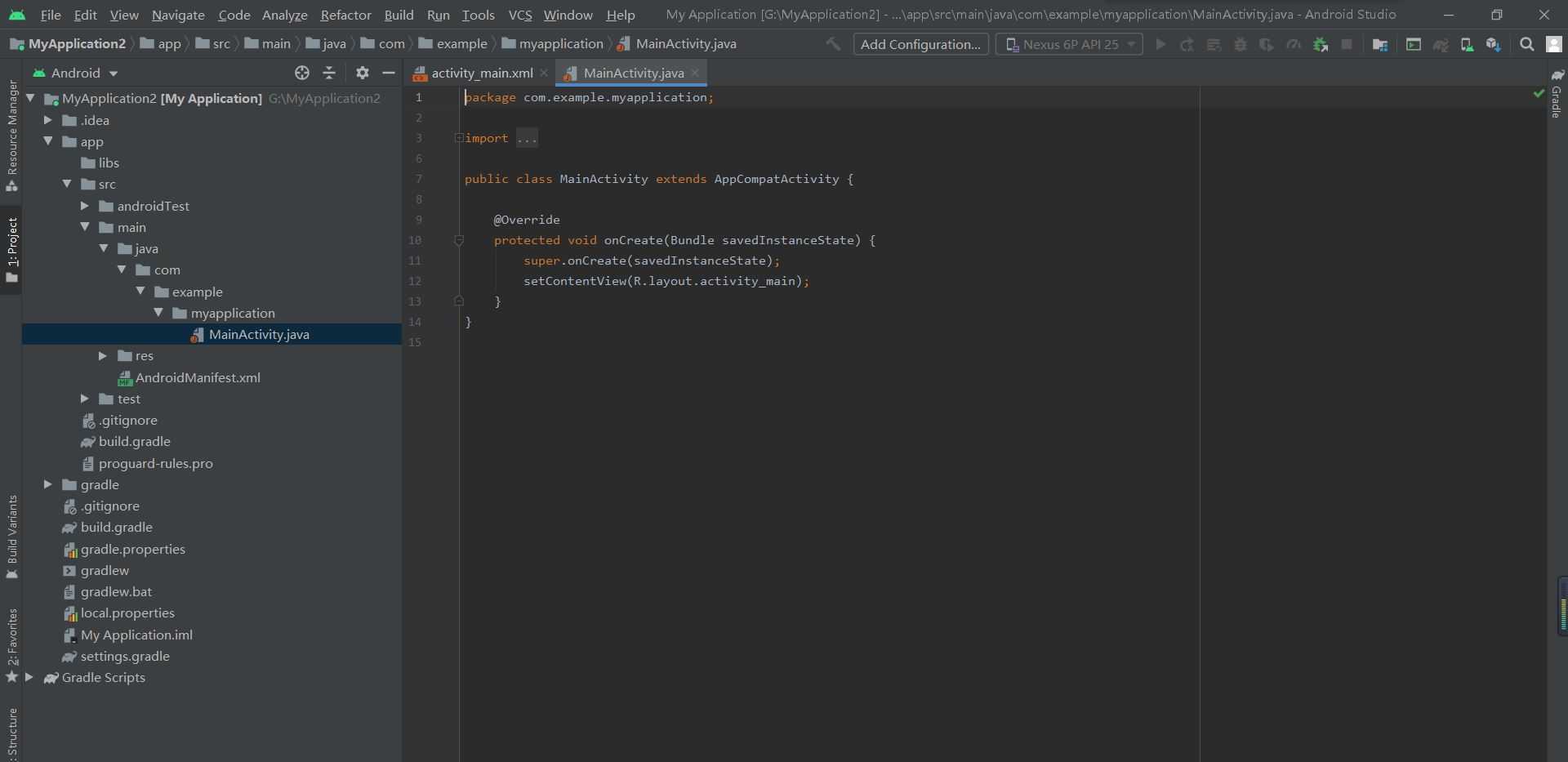Close the MainActivity.java tab
Screen dimensions: 1568x762
coord(695,73)
